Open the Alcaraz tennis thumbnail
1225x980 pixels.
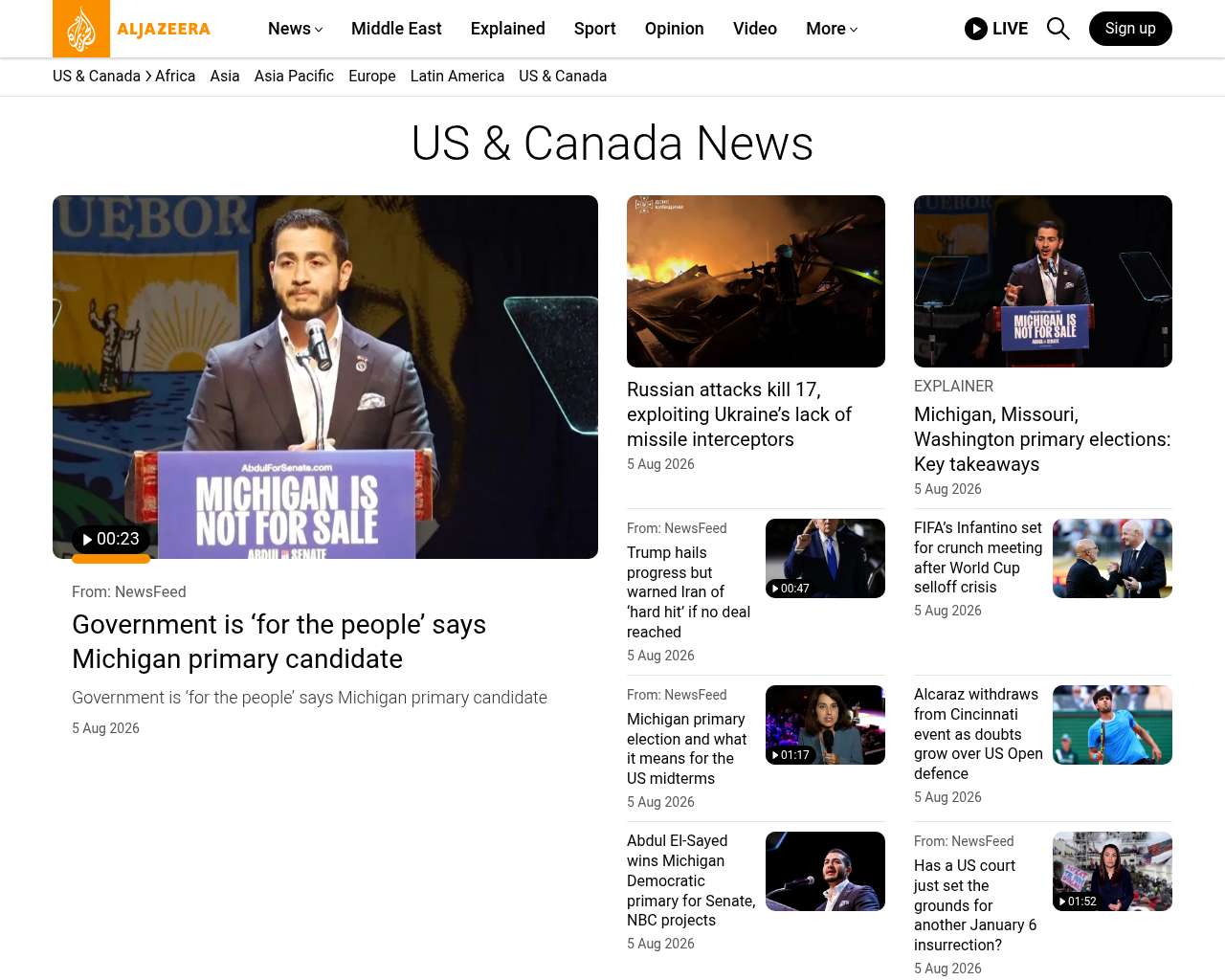(x=1112, y=725)
